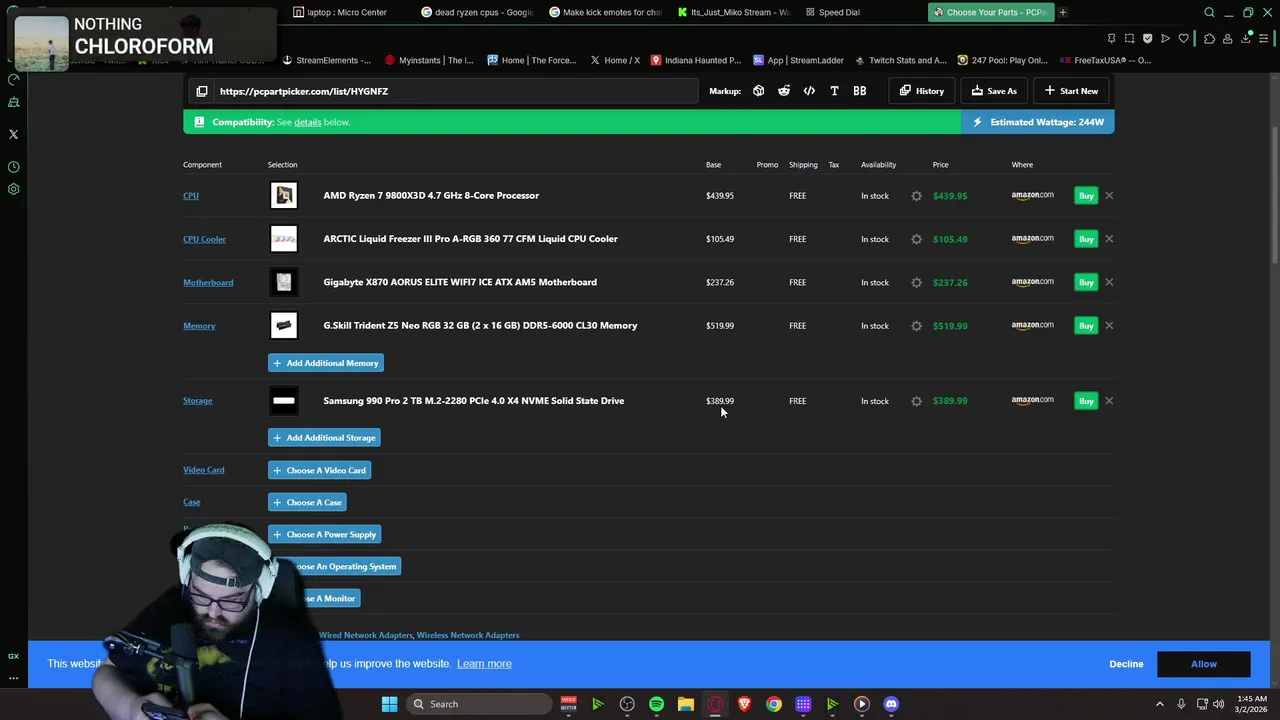Viewport: 1280px width, 720px height.
Task: Click Choose A Video Card
Action: pyautogui.click(x=320, y=470)
